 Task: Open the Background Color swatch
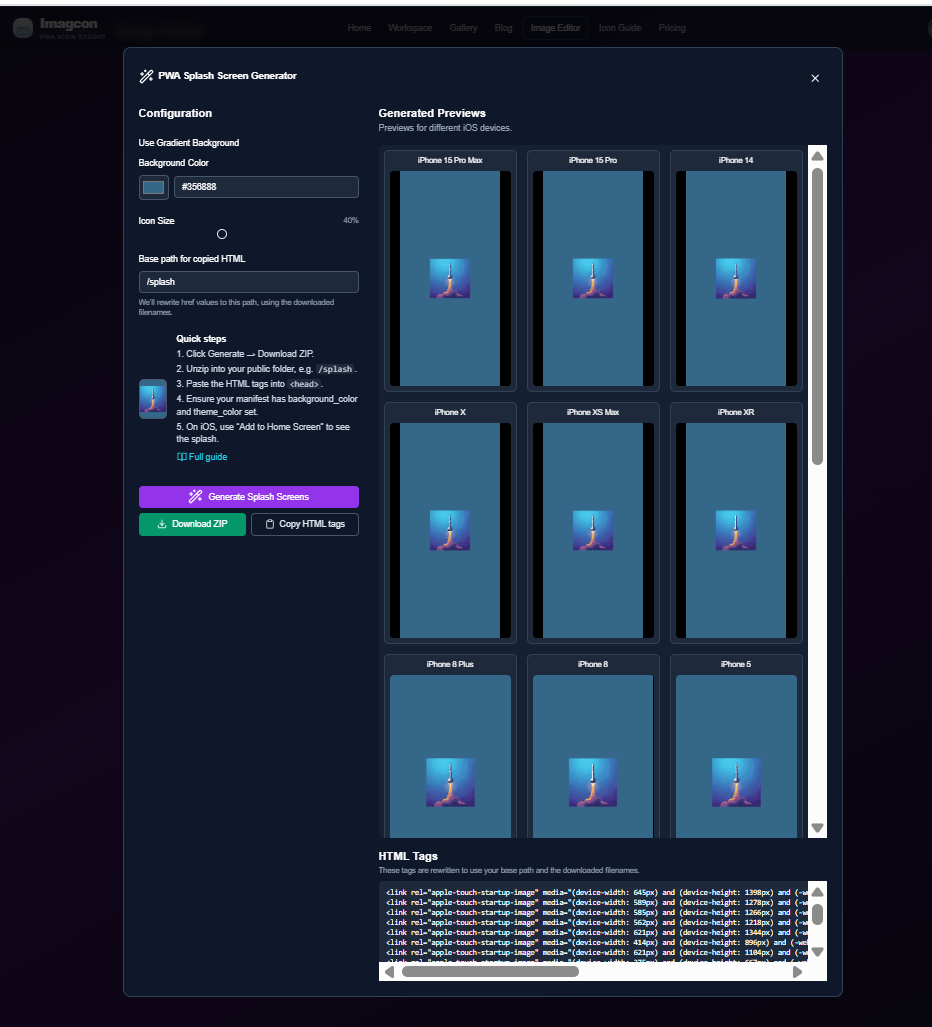click(x=153, y=186)
